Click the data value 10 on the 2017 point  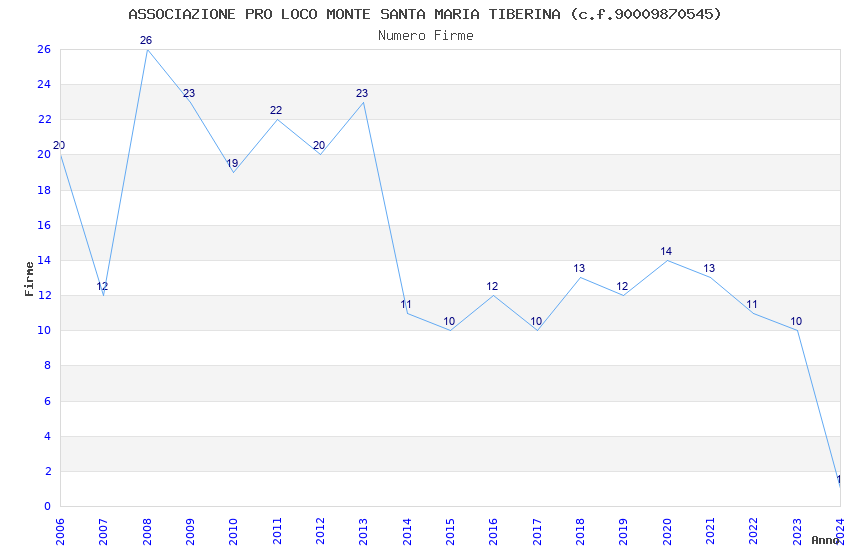[536, 321]
